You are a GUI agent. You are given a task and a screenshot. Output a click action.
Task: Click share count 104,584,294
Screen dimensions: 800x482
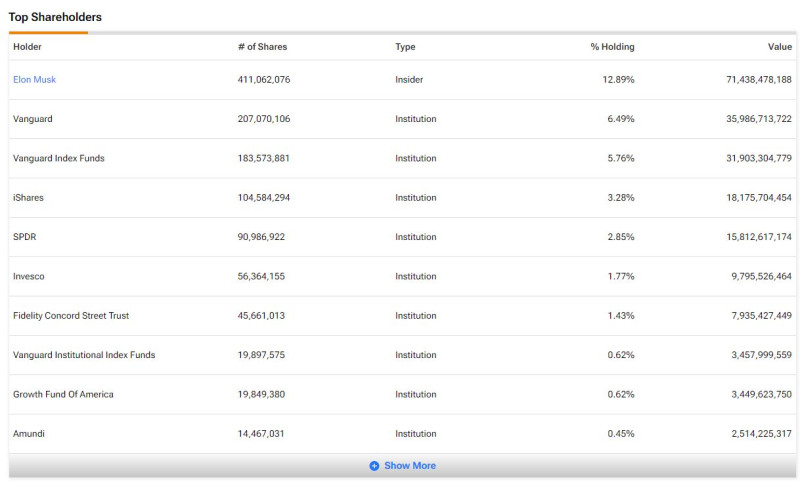[x=264, y=197]
